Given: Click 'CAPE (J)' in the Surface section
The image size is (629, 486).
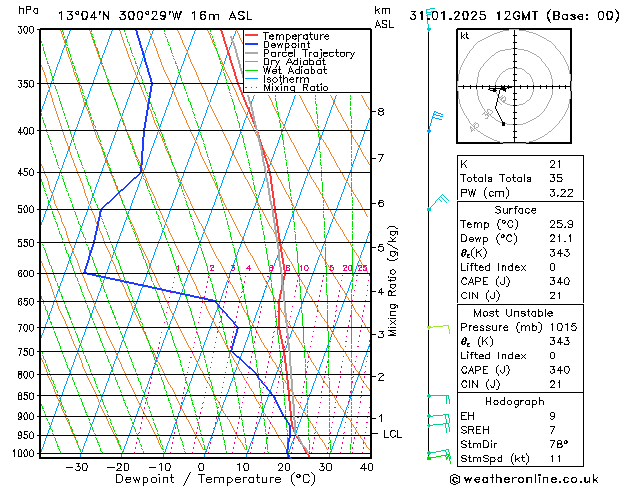Looking at the screenshot, I should 485,281.
